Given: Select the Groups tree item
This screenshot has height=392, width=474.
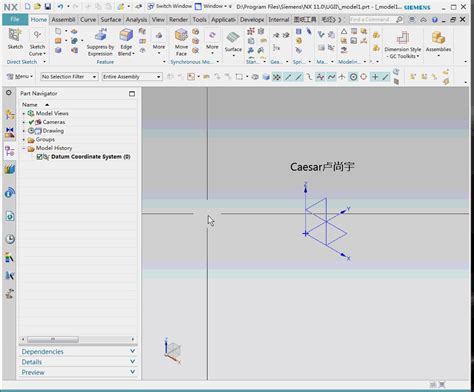Looking at the screenshot, I should [x=45, y=139].
